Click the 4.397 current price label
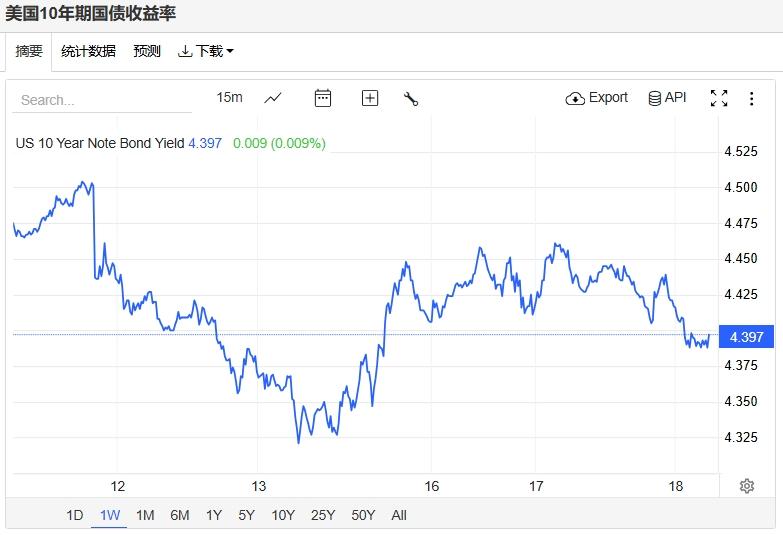783x535 pixels. (746, 337)
